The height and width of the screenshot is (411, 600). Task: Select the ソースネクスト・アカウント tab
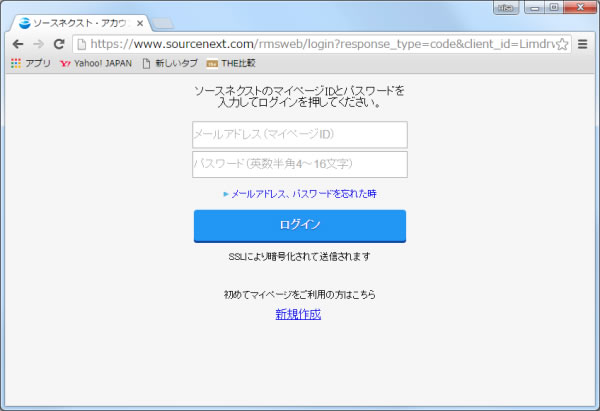click(80, 23)
